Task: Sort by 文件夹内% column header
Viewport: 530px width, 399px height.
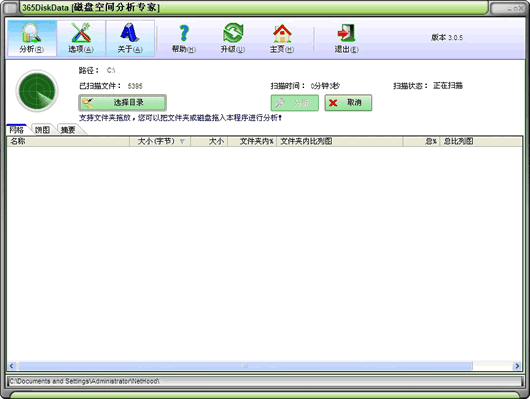Action: click(252, 141)
